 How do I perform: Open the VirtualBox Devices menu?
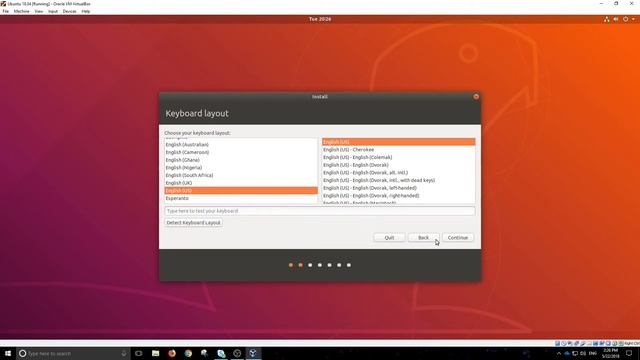point(69,11)
